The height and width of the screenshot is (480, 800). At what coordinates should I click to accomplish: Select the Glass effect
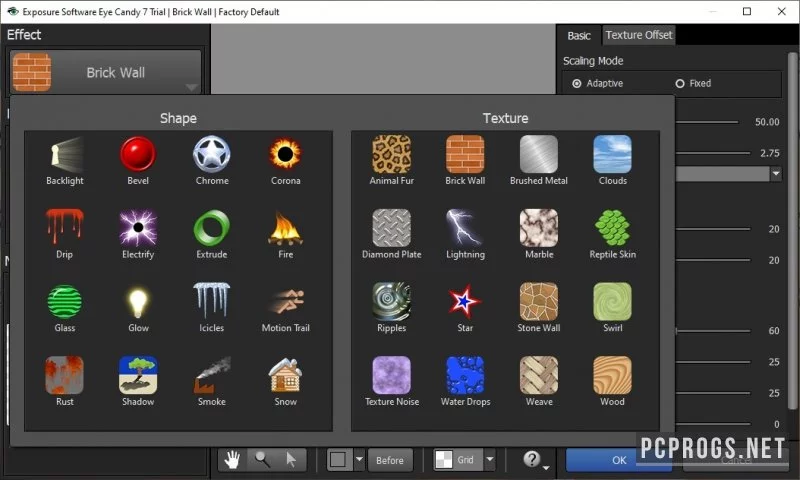coord(65,301)
